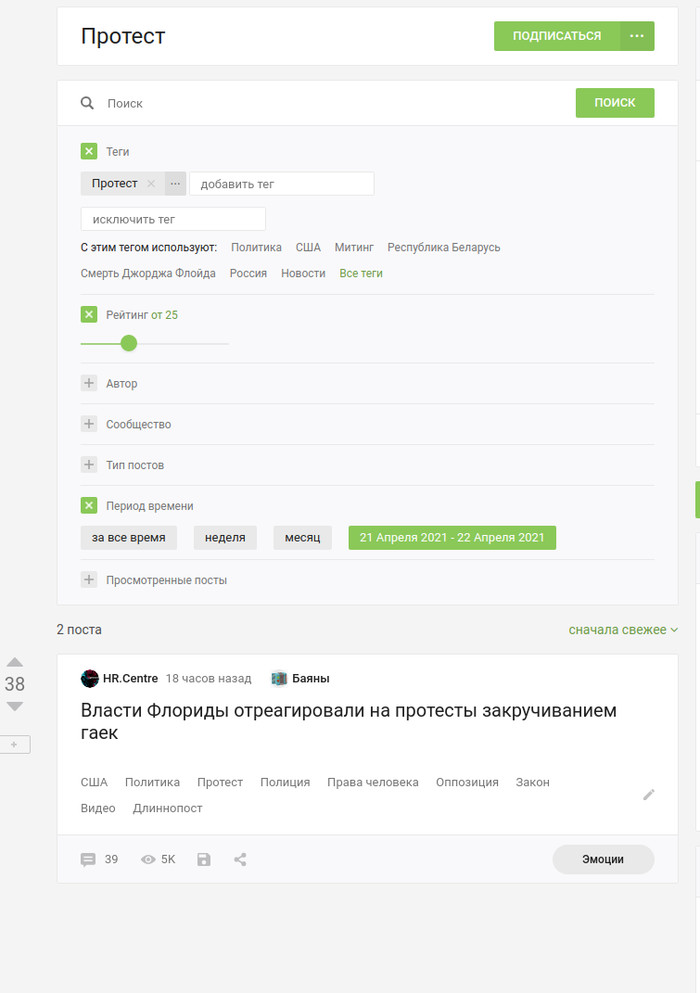Uncheck the Теги filter checkbox

[x=89, y=152]
